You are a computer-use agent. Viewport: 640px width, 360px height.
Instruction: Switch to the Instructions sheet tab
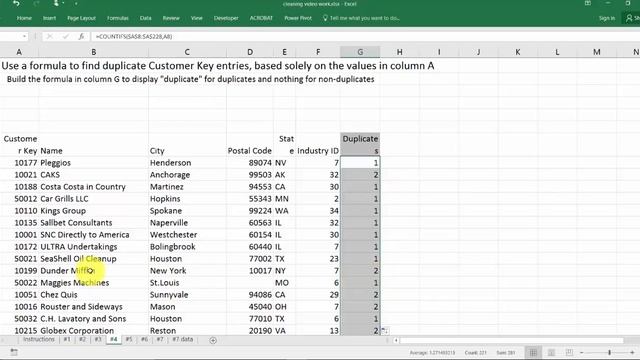(38, 339)
